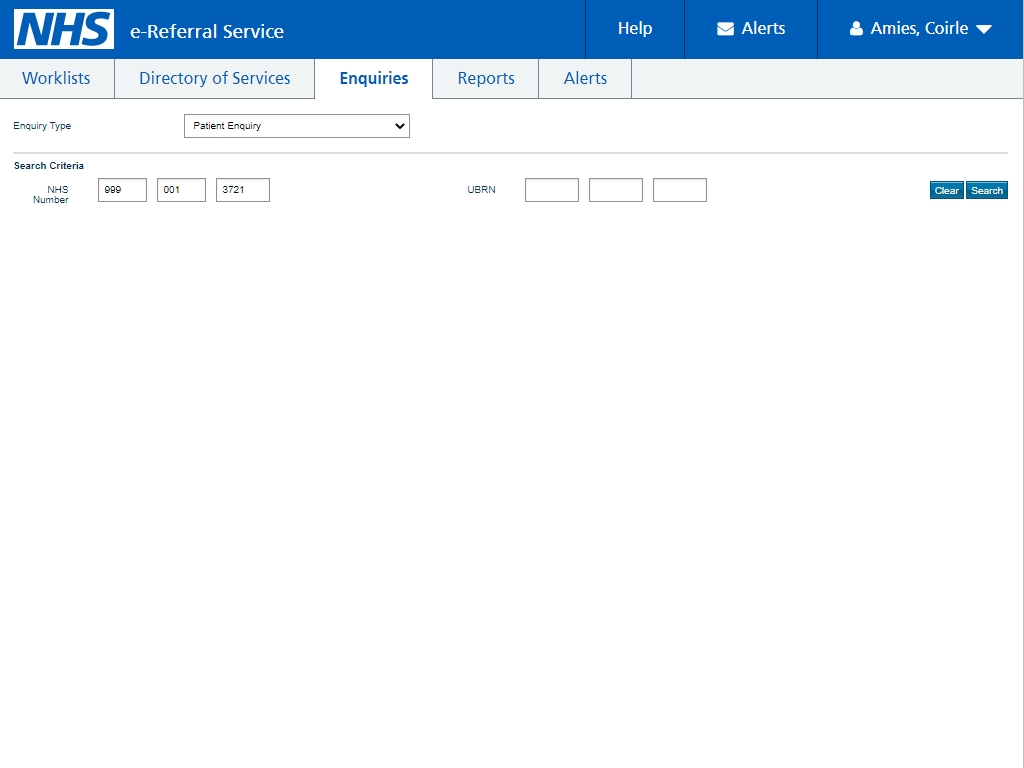Click the e-Referral Service title
The width and height of the screenshot is (1024, 768).
(207, 31)
